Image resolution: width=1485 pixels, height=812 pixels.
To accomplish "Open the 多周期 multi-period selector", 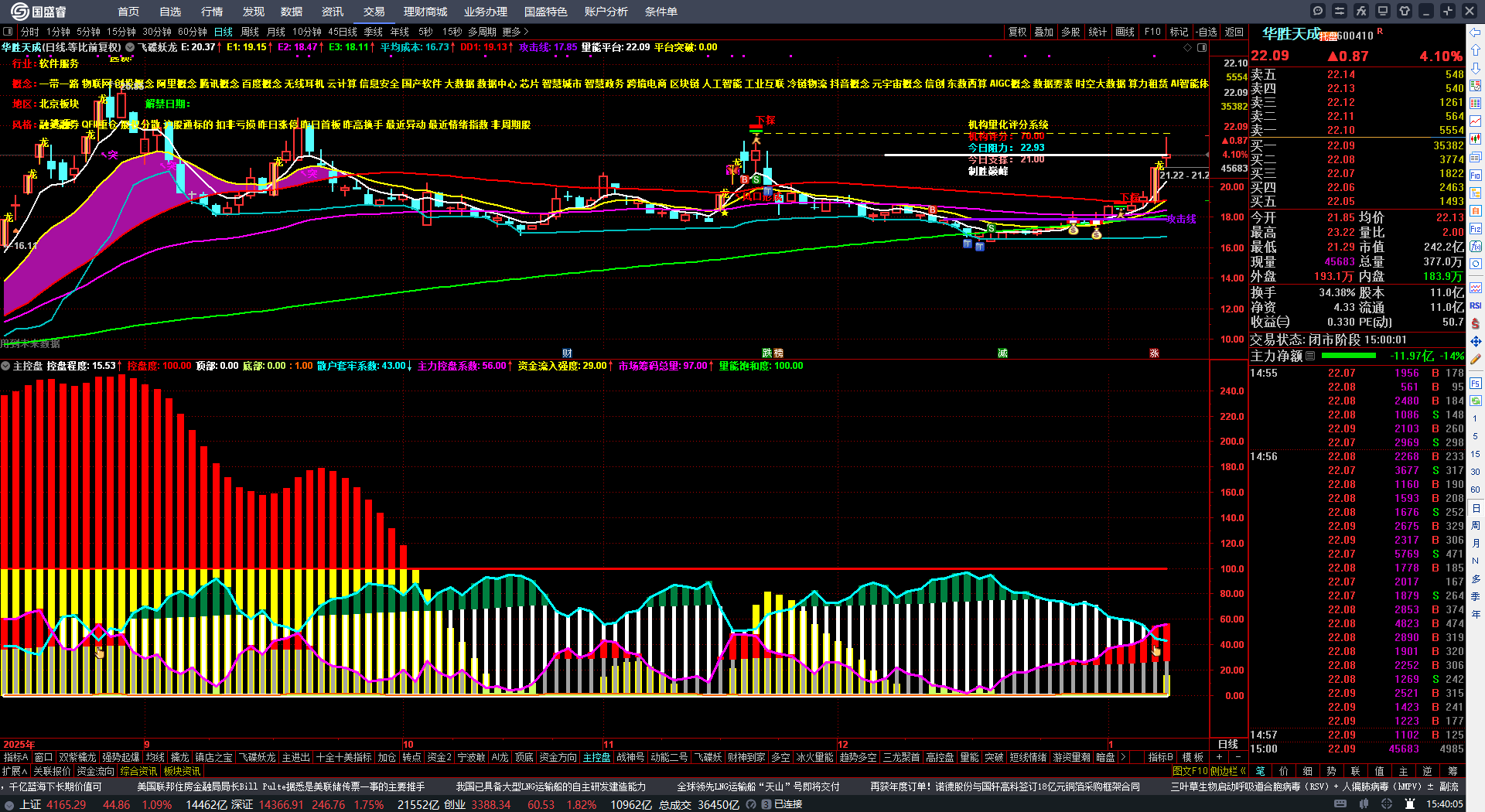I will pos(482,32).
